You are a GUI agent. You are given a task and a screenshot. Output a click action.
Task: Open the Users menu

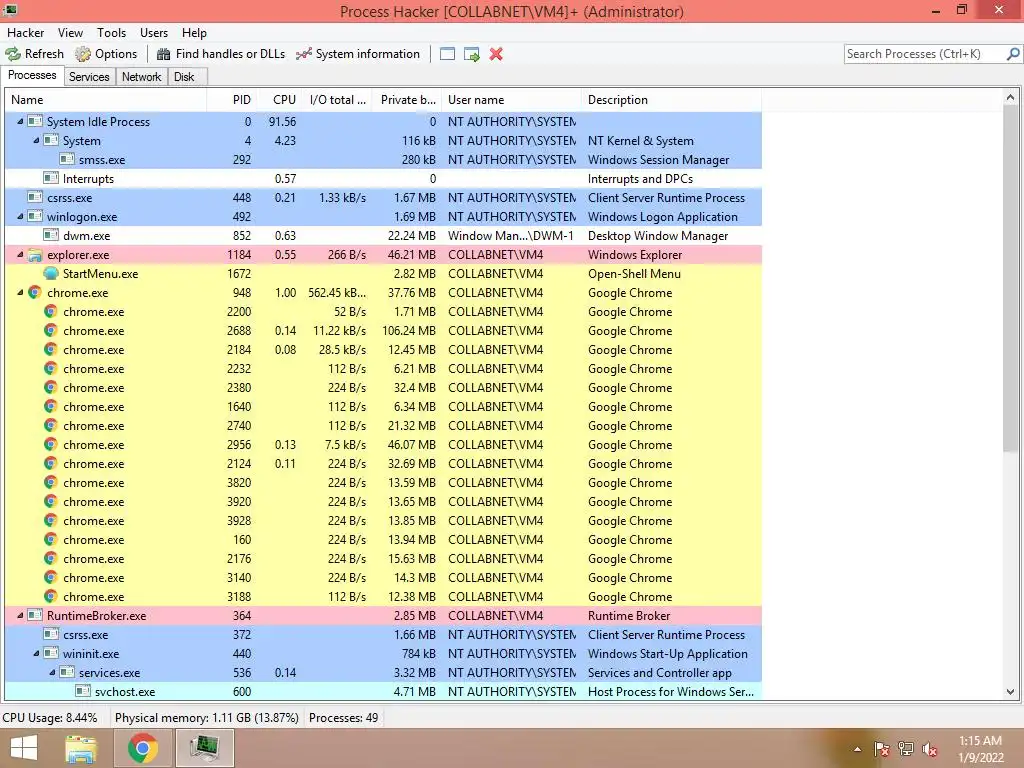[153, 33]
